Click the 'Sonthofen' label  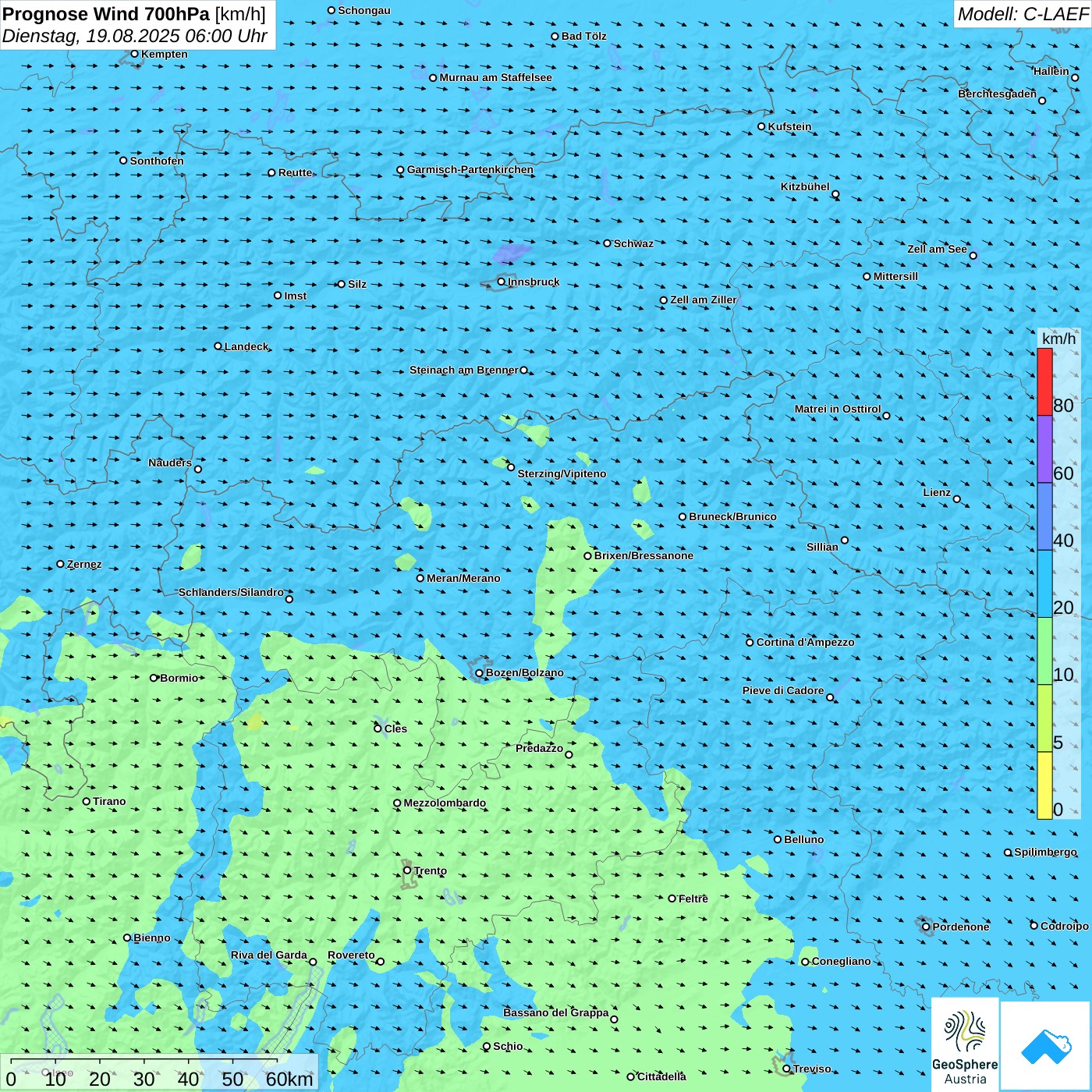pyautogui.click(x=157, y=161)
